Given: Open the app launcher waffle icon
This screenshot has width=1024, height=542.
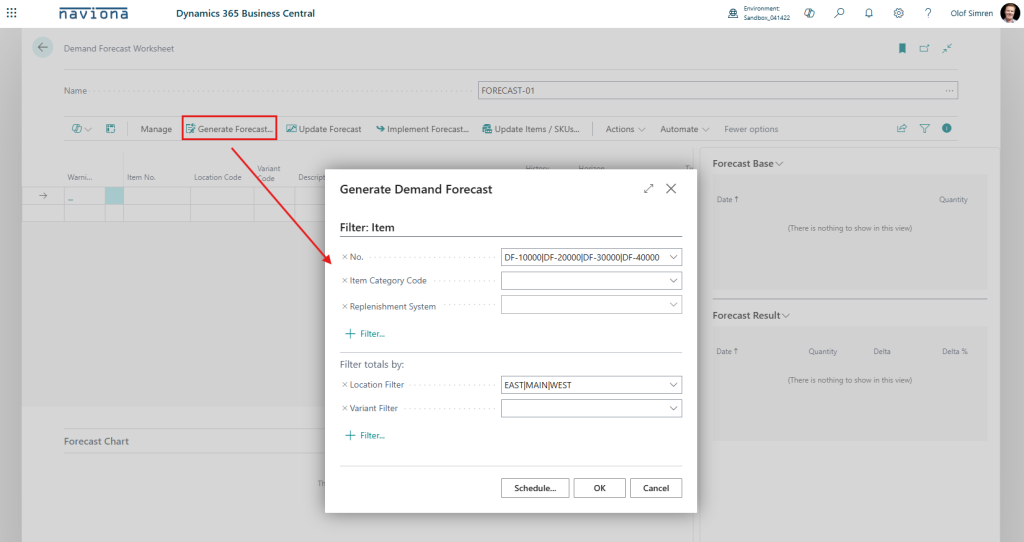Looking at the screenshot, I should point(12,13).
